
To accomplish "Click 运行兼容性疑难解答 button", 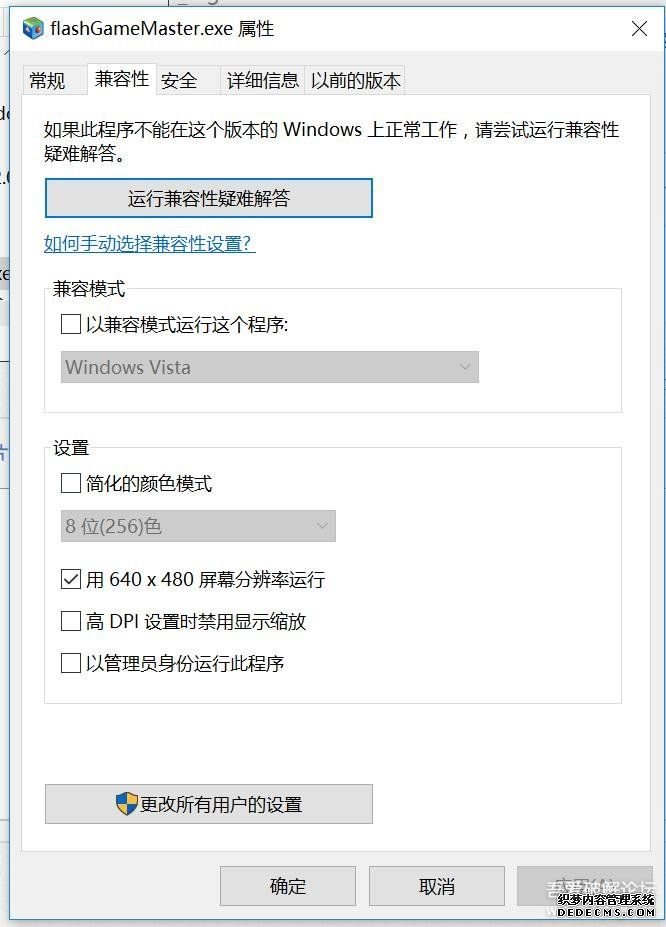I will pos(209,198).
